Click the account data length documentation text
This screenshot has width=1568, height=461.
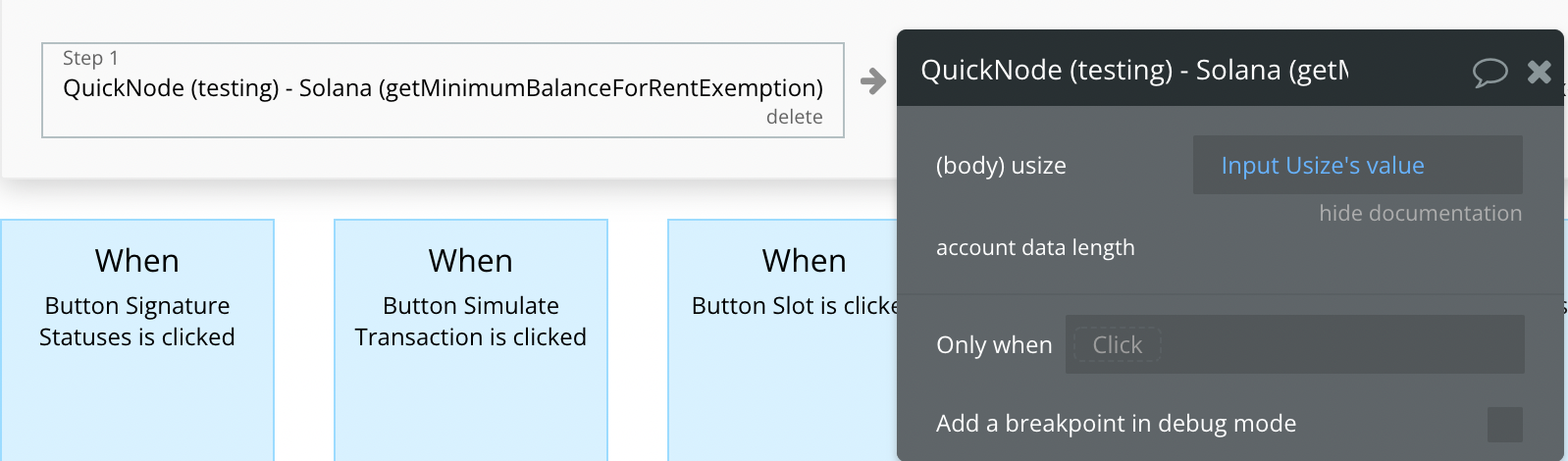click(1035, 247)
